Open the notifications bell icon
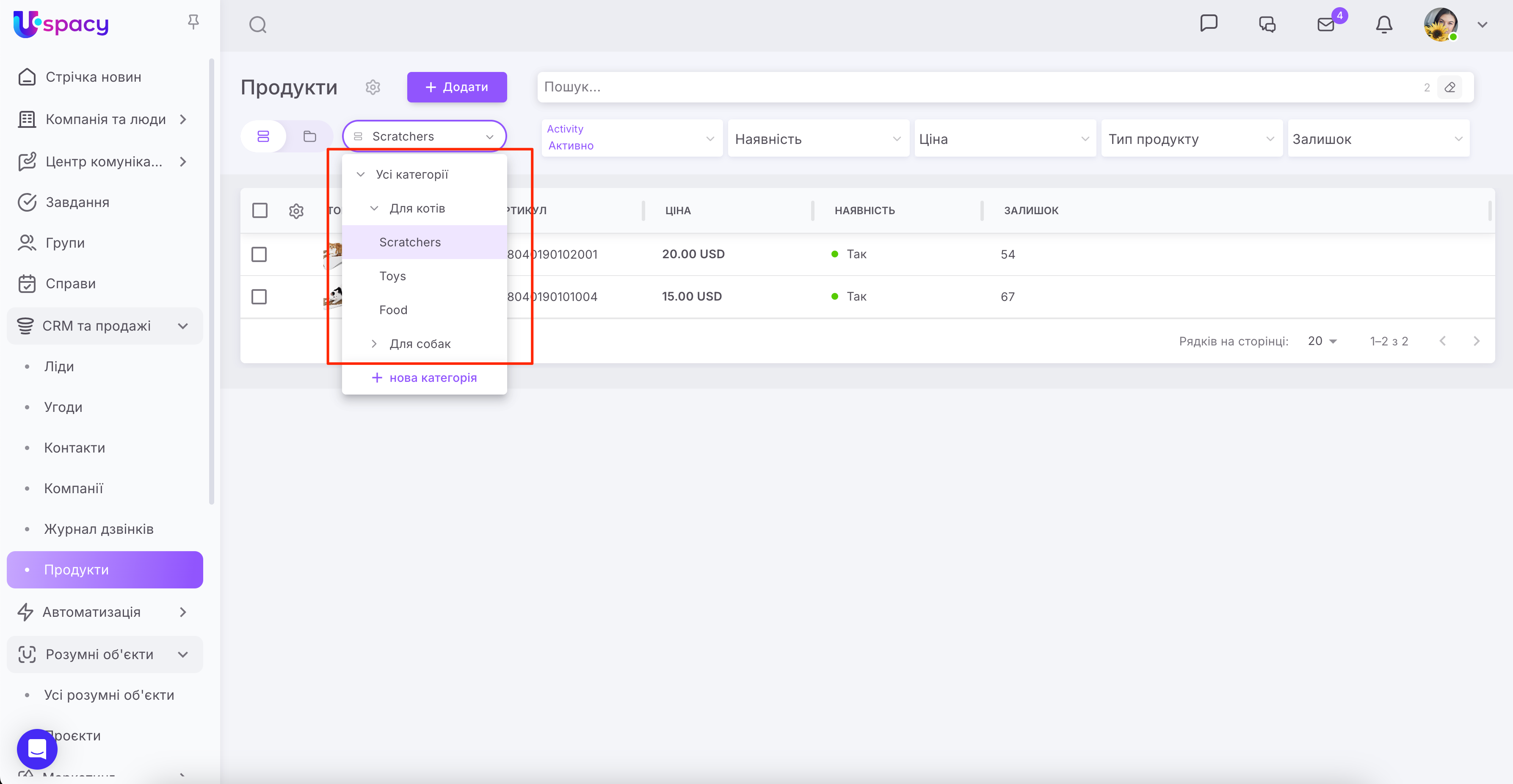Viewport: 1513px width, 784px height. coord(1384,25)
